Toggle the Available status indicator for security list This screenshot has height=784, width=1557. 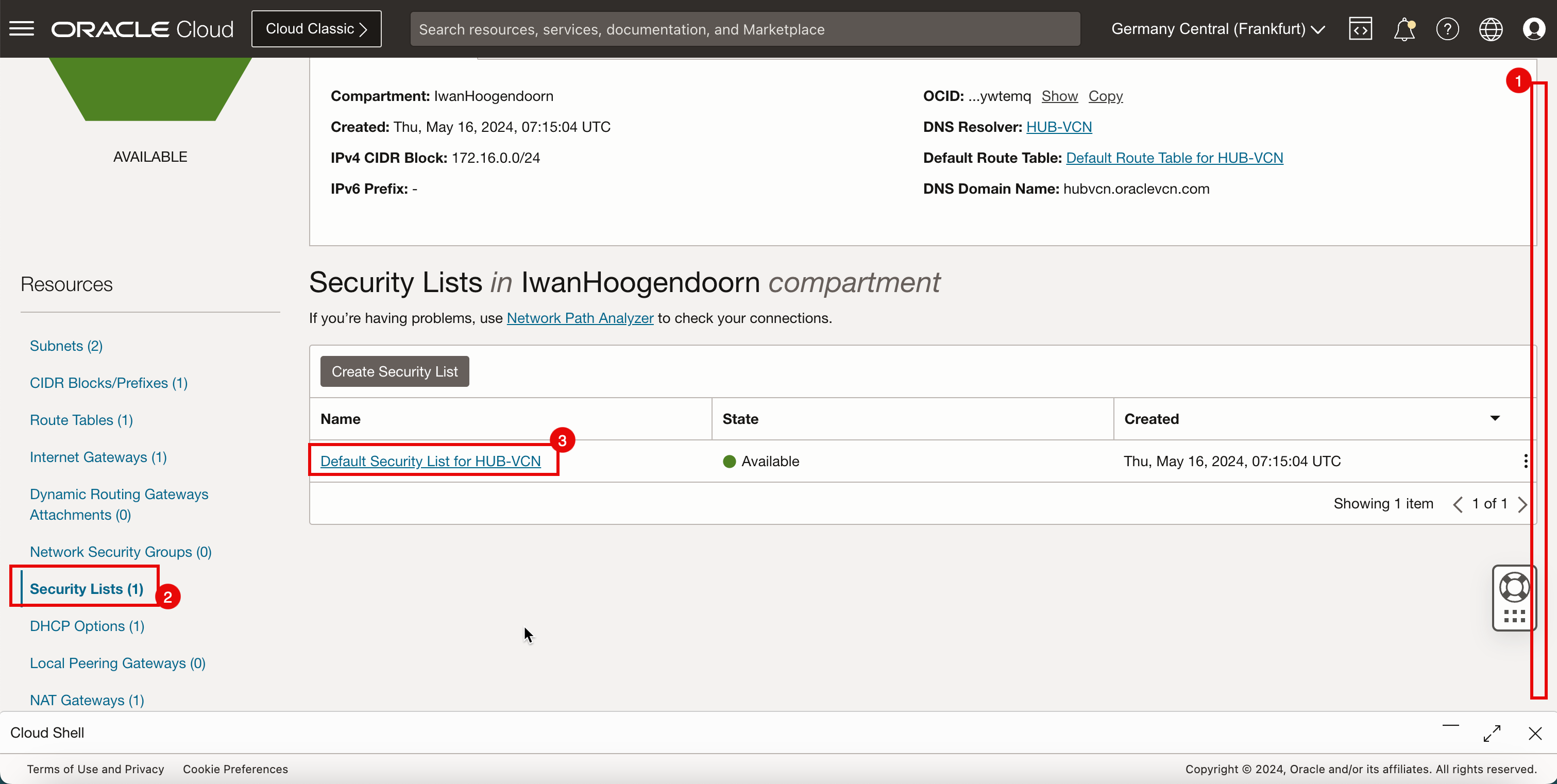[x=729, y=461]
